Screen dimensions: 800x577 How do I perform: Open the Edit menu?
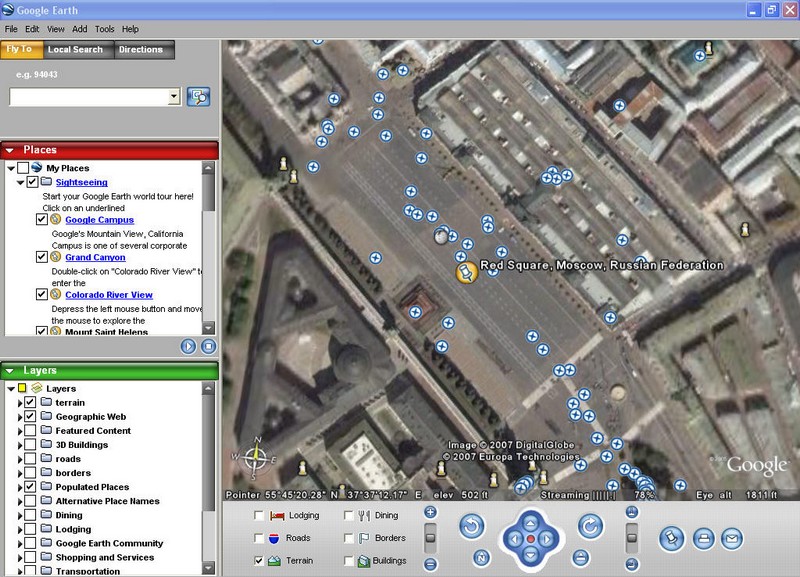(32, 29)
